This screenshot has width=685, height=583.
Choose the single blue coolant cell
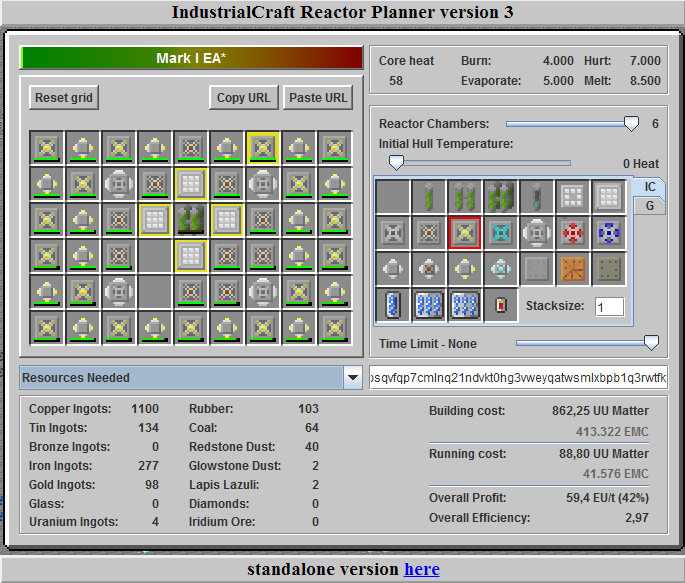[392, 305]
